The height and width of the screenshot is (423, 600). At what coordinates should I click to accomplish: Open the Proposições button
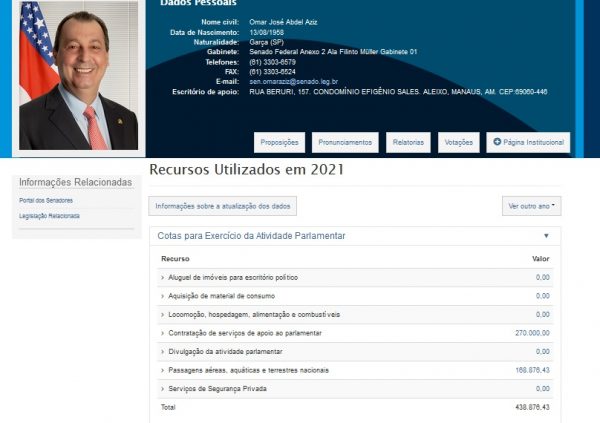click(279, 143)
